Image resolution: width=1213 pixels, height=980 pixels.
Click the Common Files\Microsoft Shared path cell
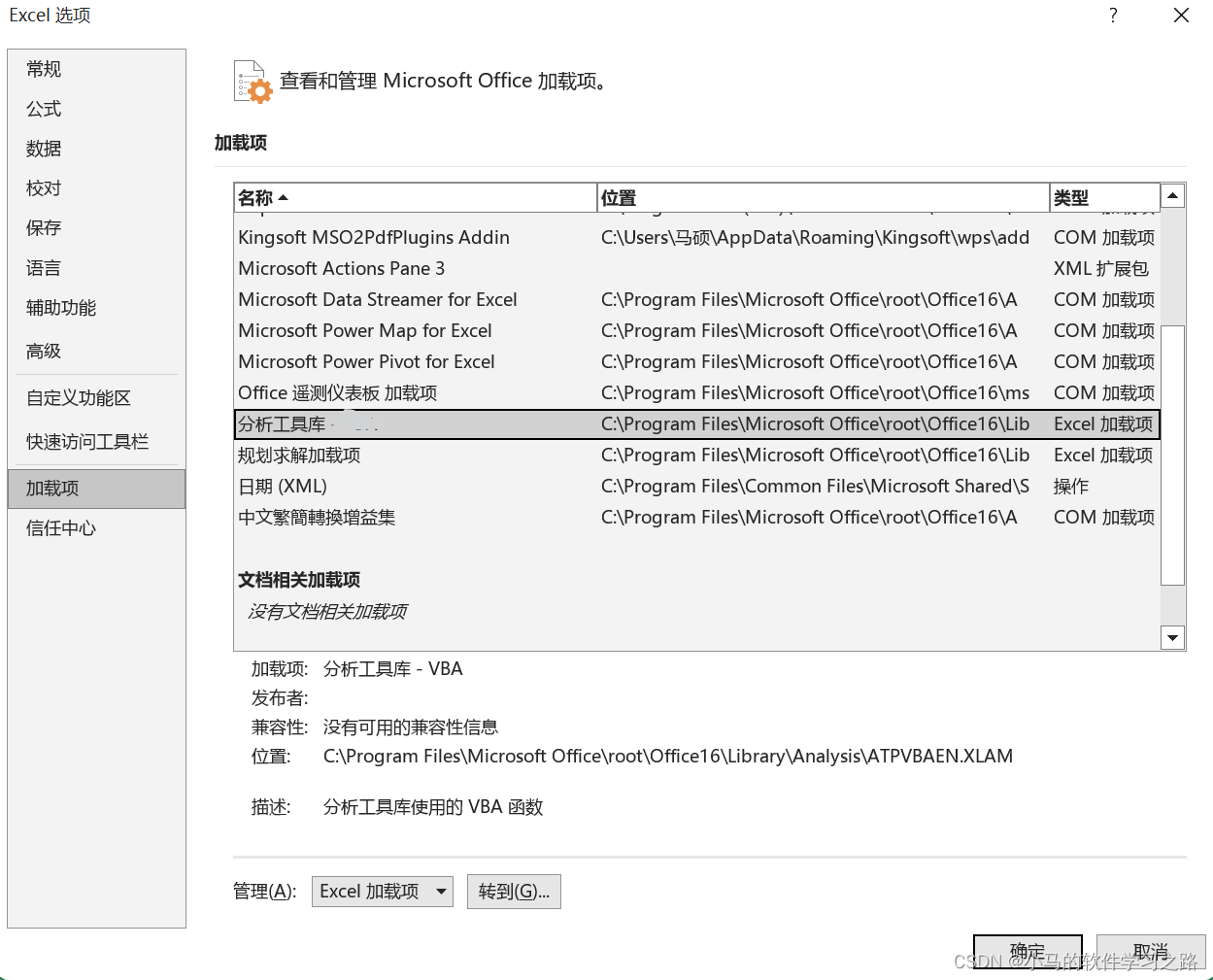[815, 487]
